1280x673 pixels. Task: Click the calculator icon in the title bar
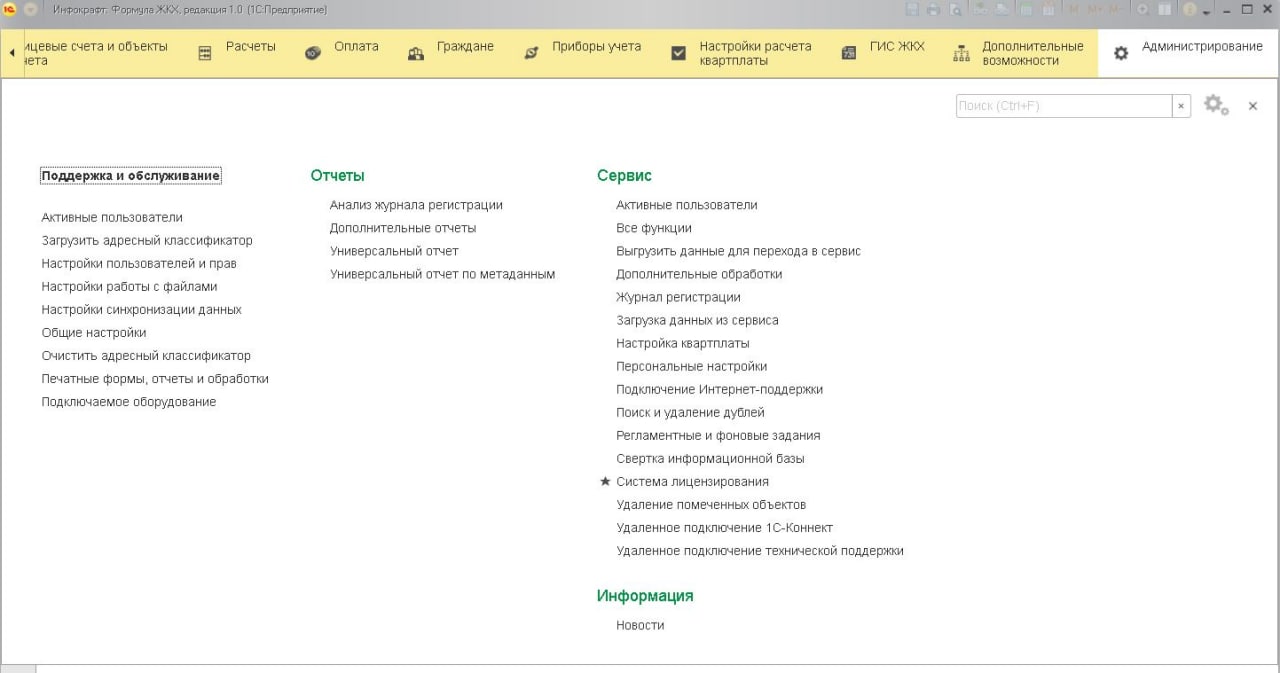tap(1026, 10)
